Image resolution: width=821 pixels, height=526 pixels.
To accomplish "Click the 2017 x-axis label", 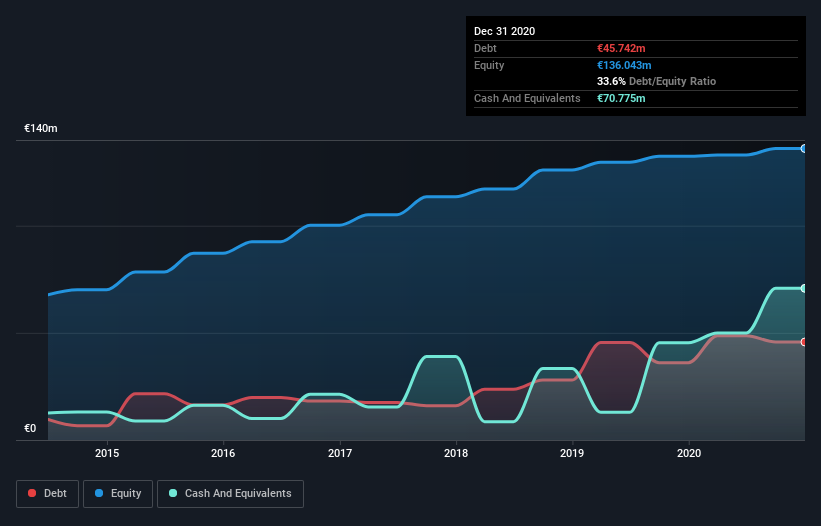I will click(x=340, y=454).
